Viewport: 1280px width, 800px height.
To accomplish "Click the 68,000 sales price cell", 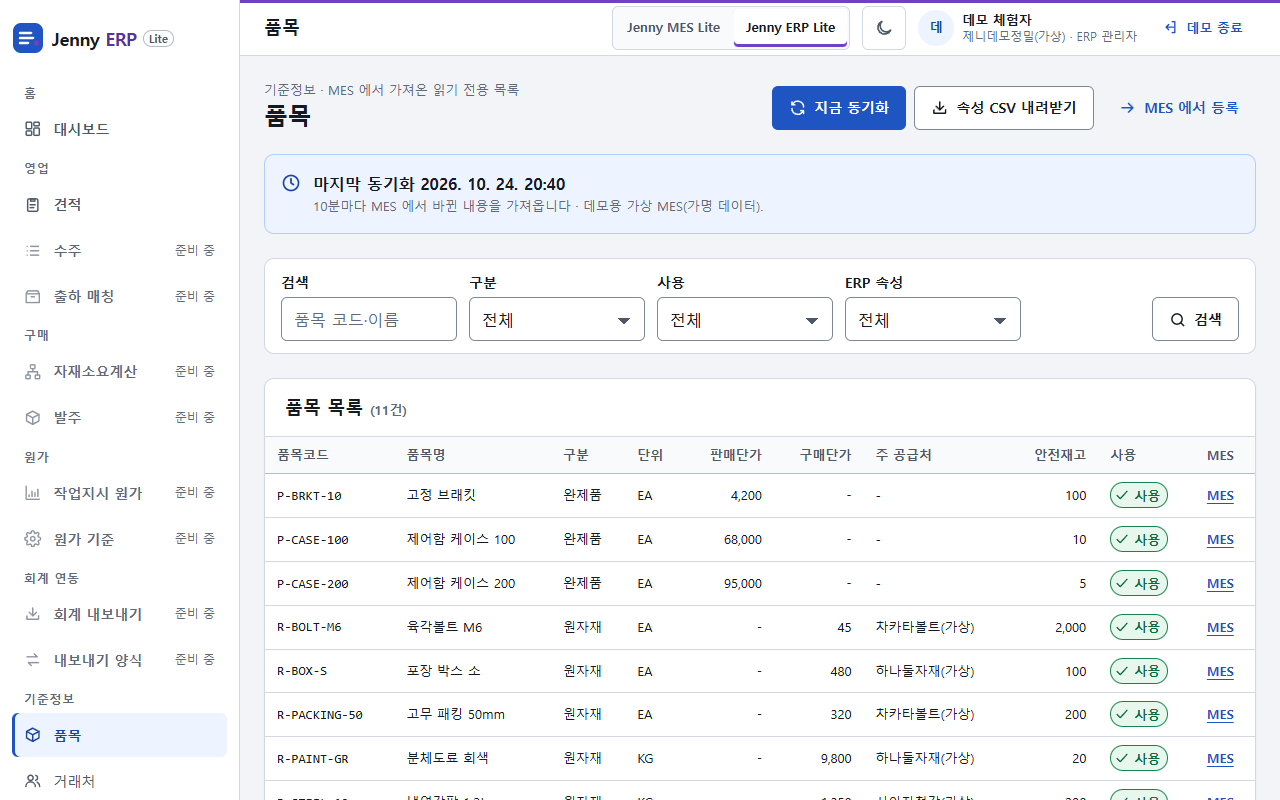I will (x=743, y=540).
